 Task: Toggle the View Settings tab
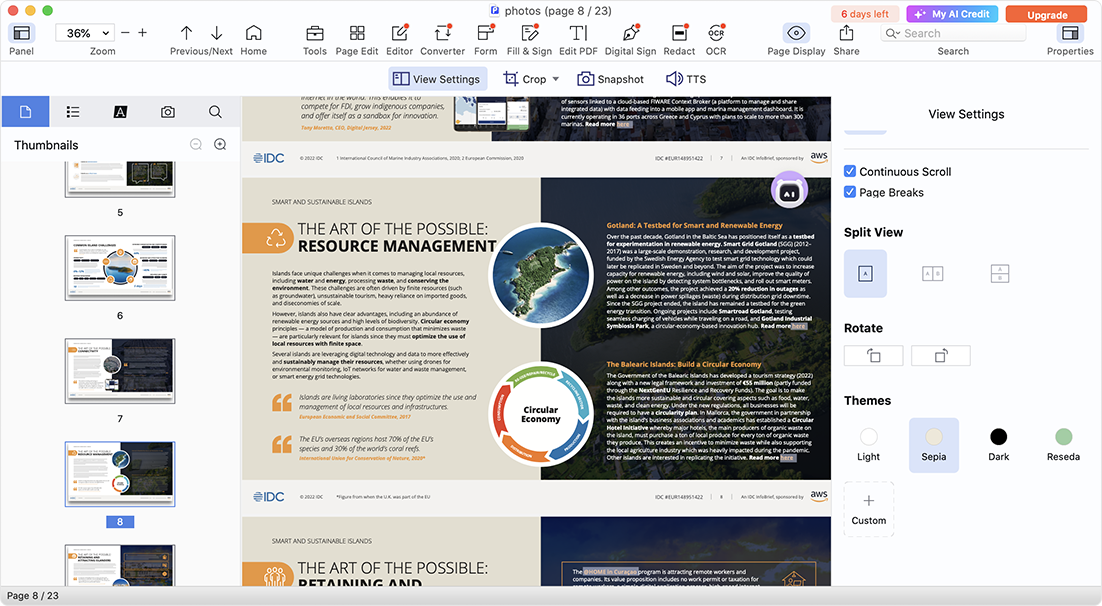pos(437,79)
